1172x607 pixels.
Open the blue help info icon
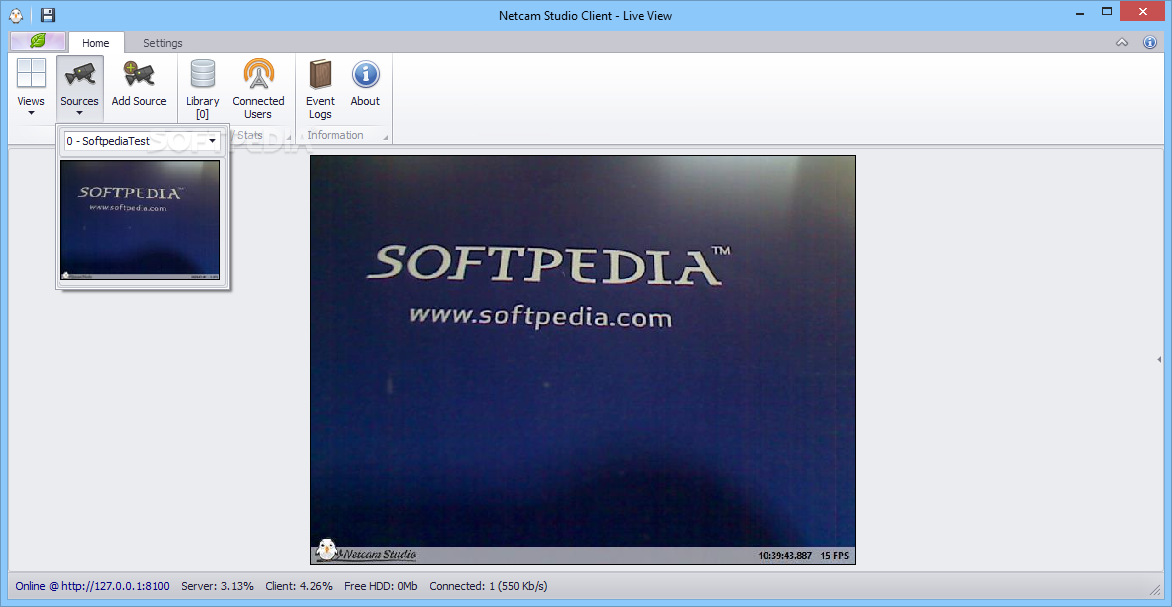1150,43
